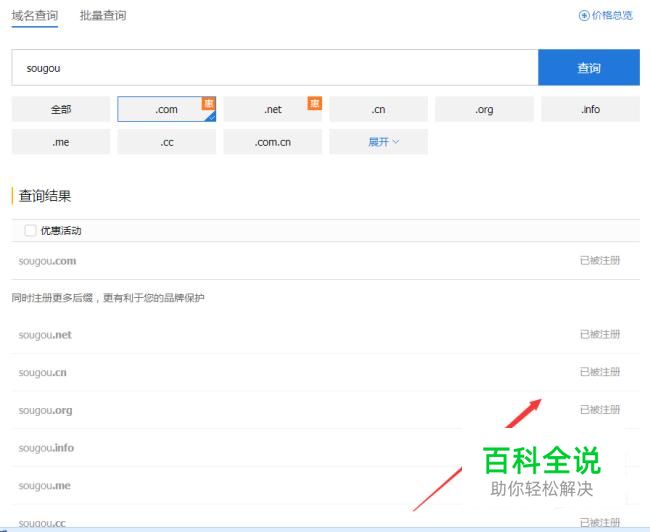
Task: Click the sougou.net result
Action: click(x=45, y=335)
